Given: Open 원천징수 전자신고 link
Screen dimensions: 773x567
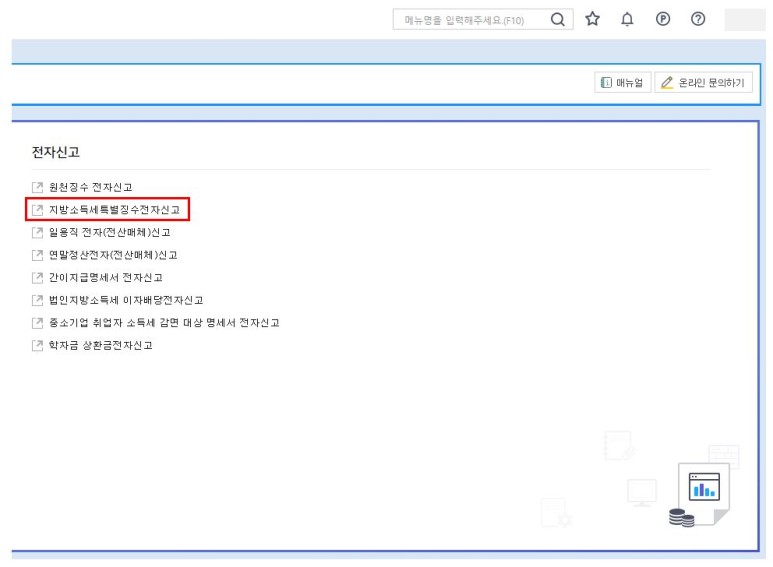Looking at the screenshot, I should 90,187.
